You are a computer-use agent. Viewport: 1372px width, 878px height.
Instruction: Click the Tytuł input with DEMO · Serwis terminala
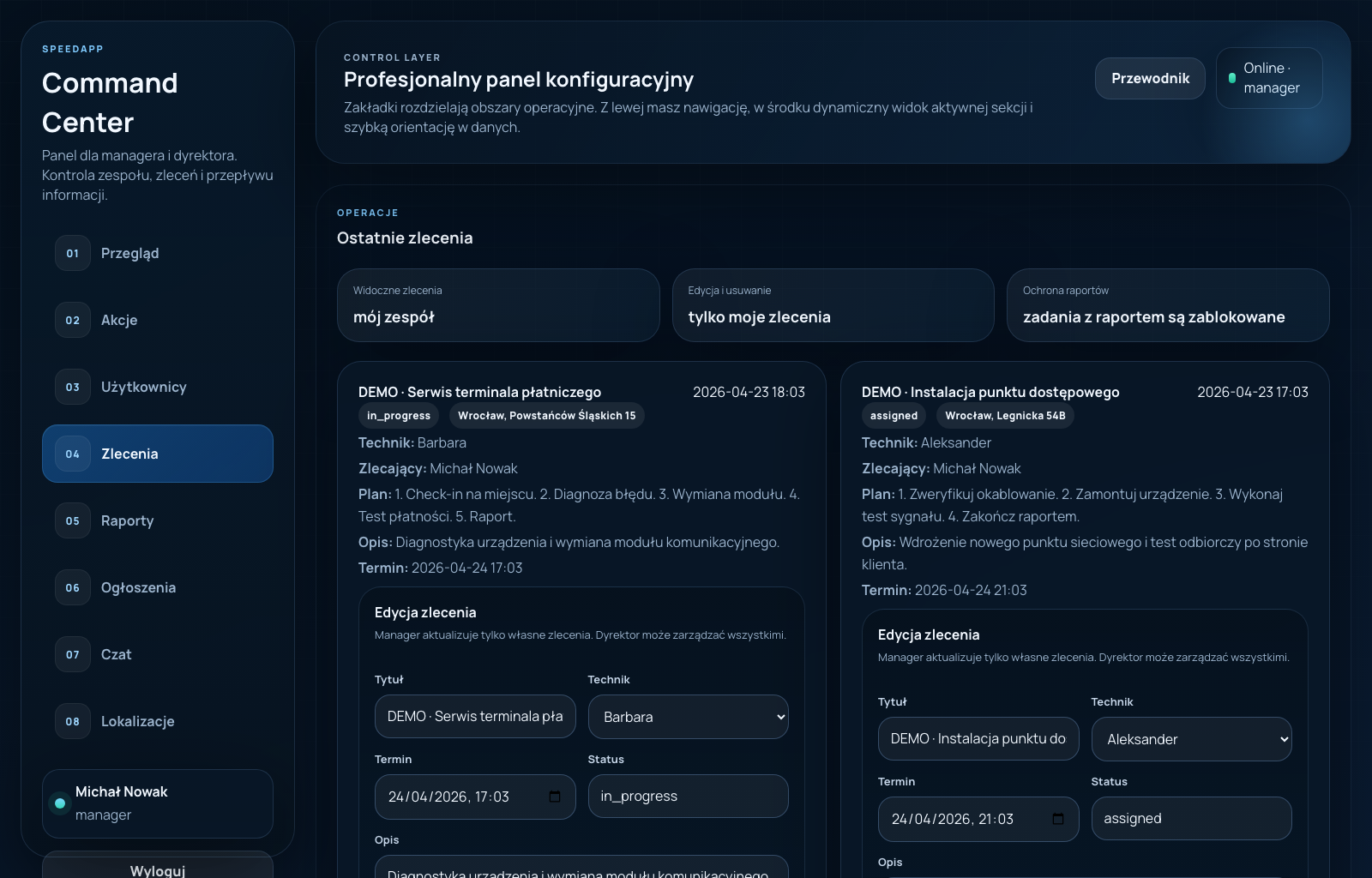pyautogui.click(x=474, y=717)
